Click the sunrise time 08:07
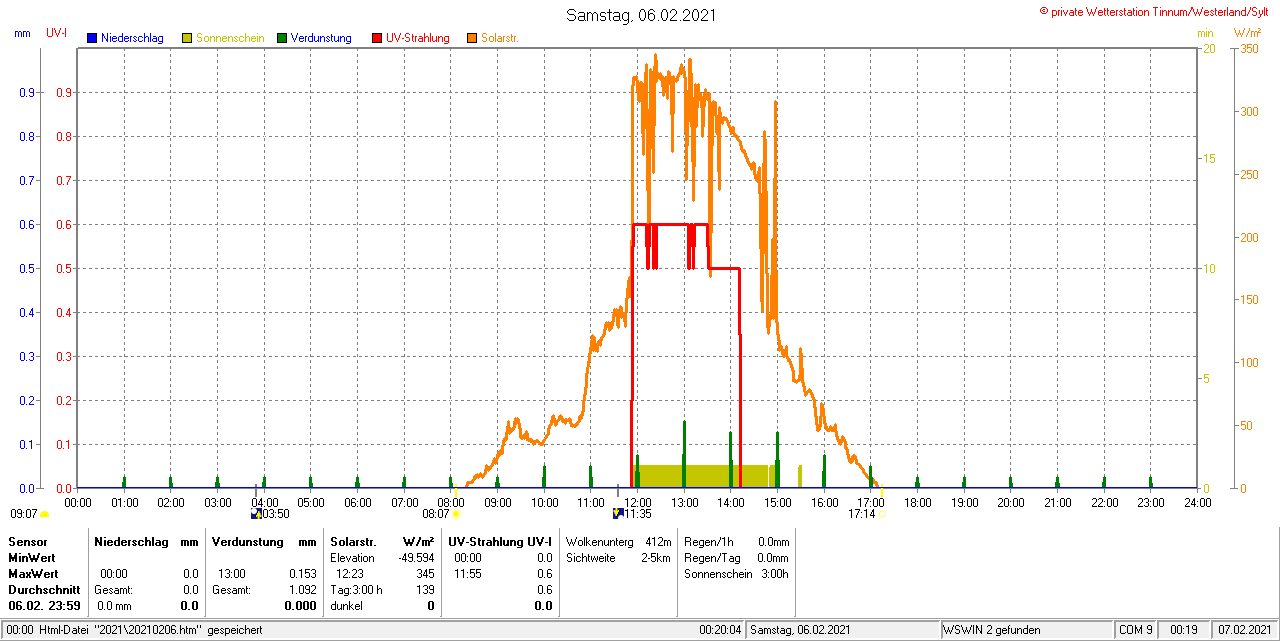This screenshot has height=641, width=1280. tap(436, 514)
